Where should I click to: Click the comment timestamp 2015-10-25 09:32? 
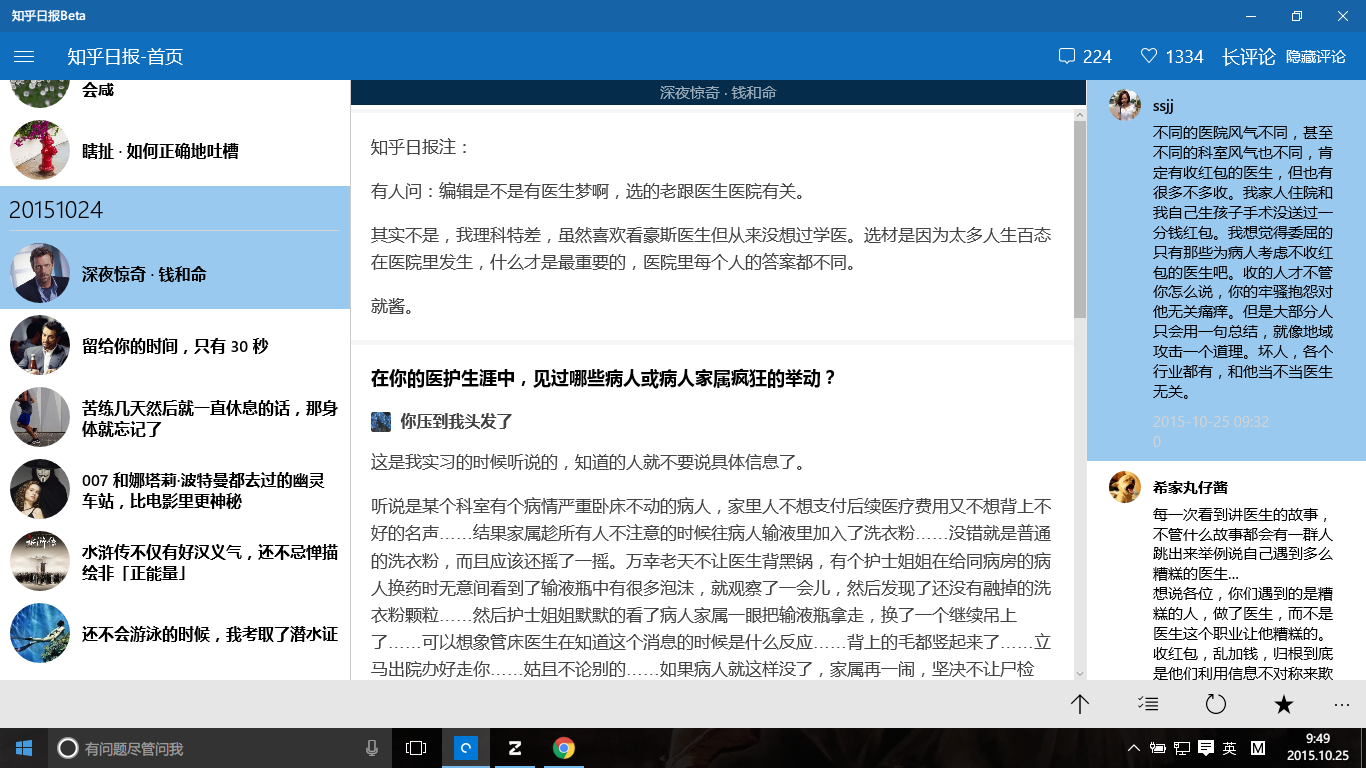pyautogui.click(x=1211, y=422)
